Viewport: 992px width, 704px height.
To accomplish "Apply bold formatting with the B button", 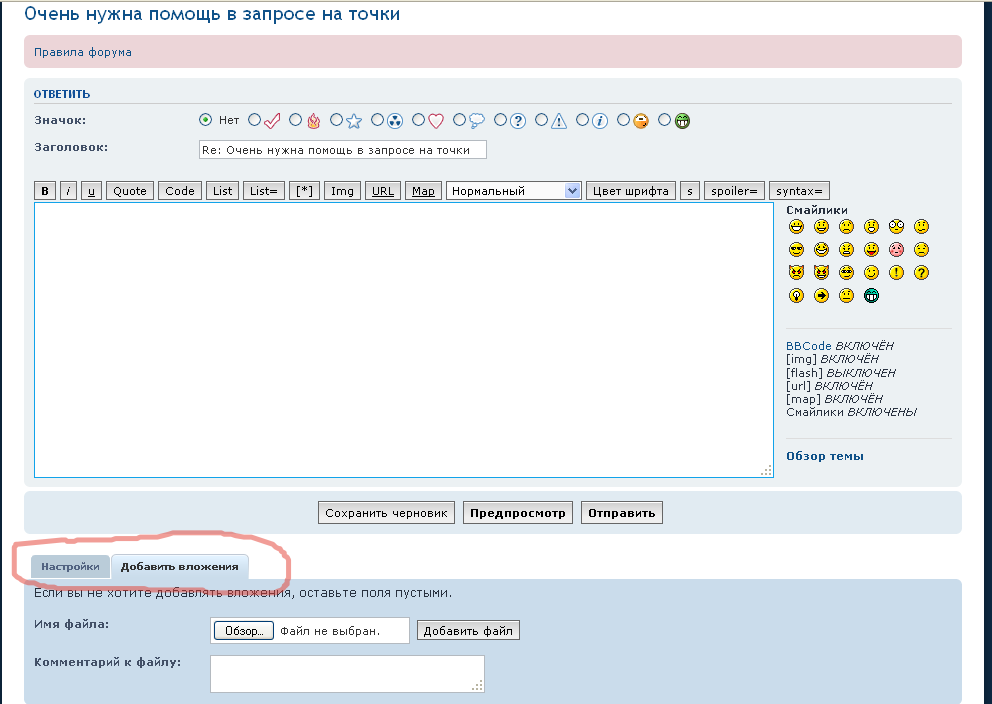I will click(43, 190).
